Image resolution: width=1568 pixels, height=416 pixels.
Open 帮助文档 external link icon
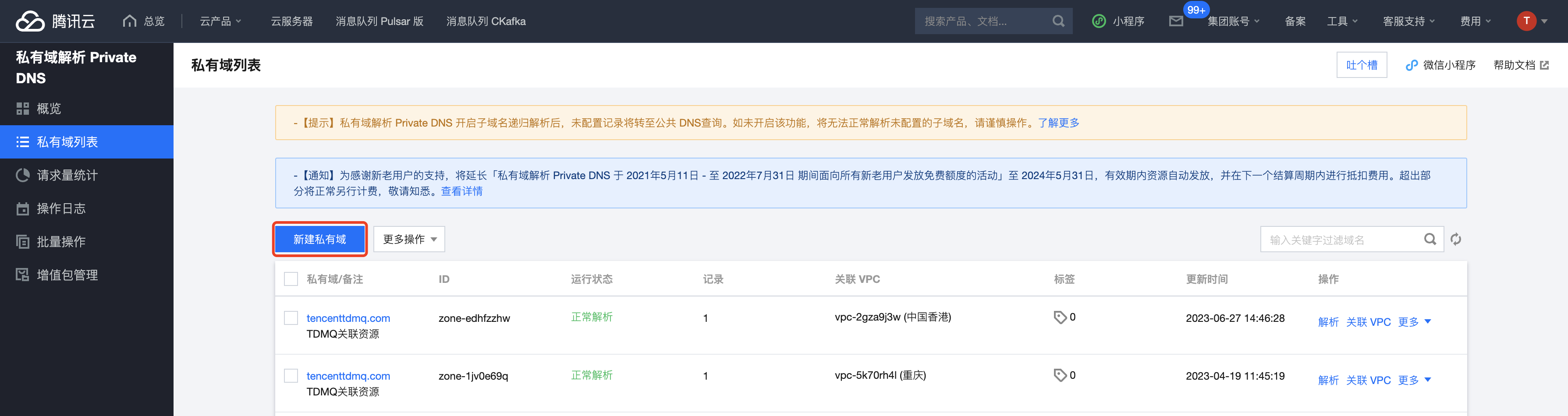1544,65
